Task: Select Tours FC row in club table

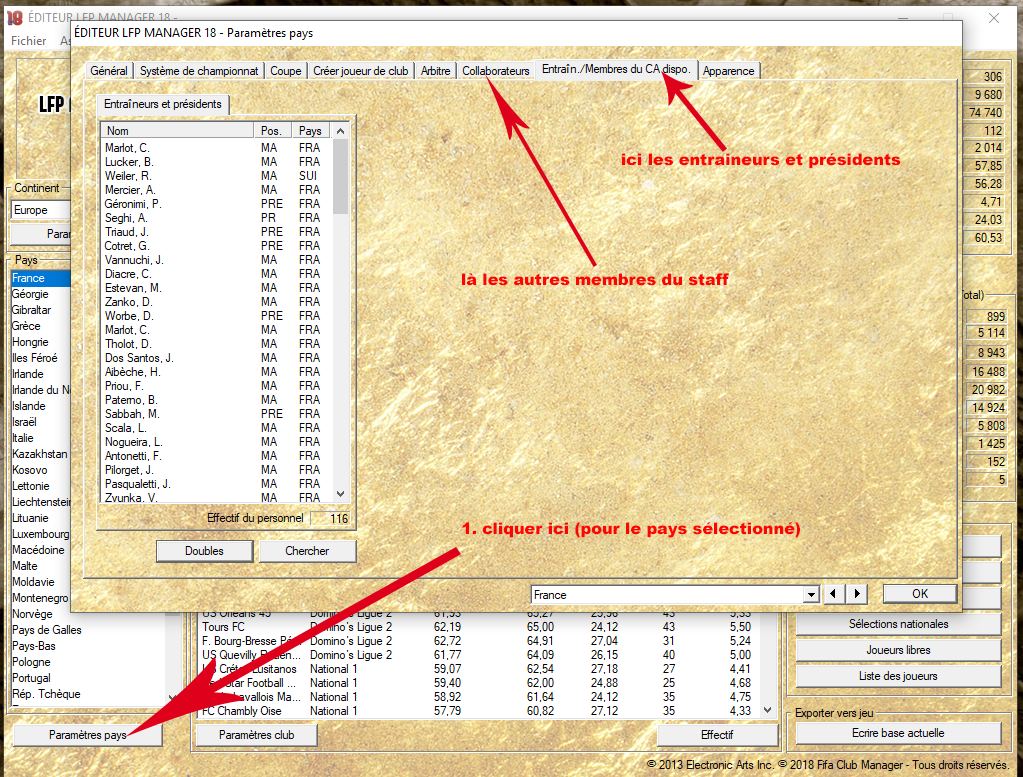Action: [x=479, y=627]
